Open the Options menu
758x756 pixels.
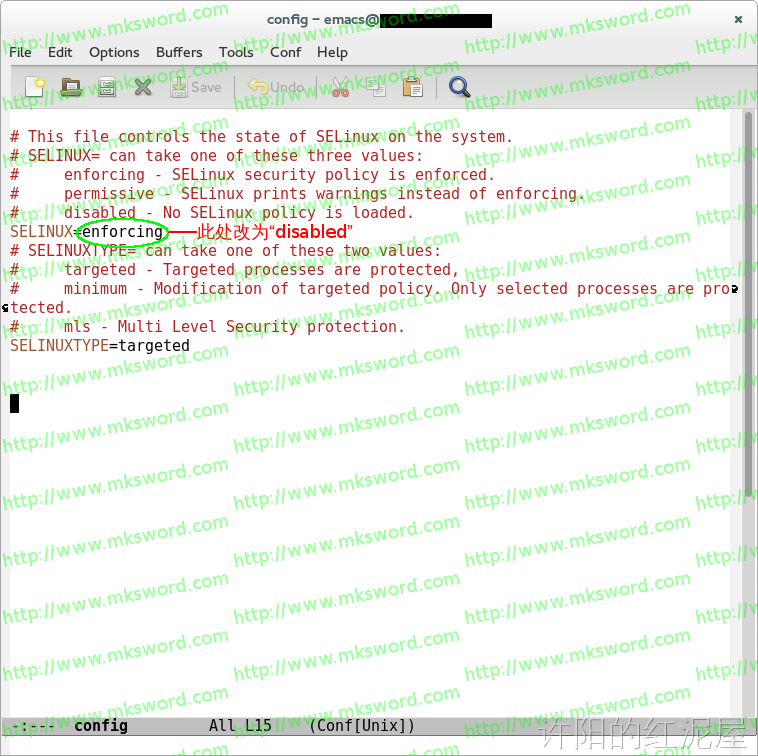pyautogui.click(x=114, y=52)
